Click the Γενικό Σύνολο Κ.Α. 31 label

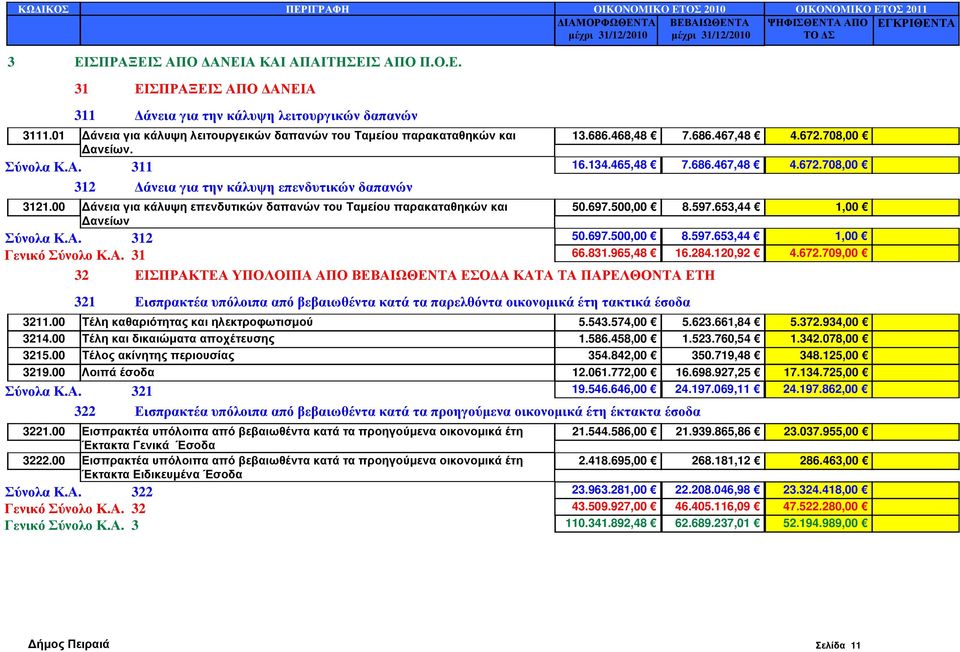(75, 255)
